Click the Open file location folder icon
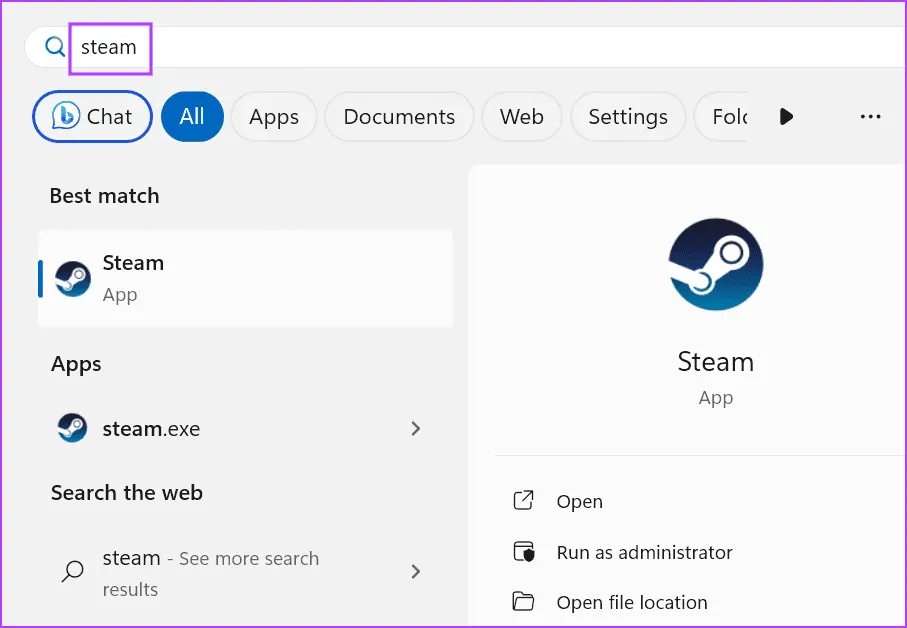The width and height of the screenshot is (907, 628). (x=523, y=602)
